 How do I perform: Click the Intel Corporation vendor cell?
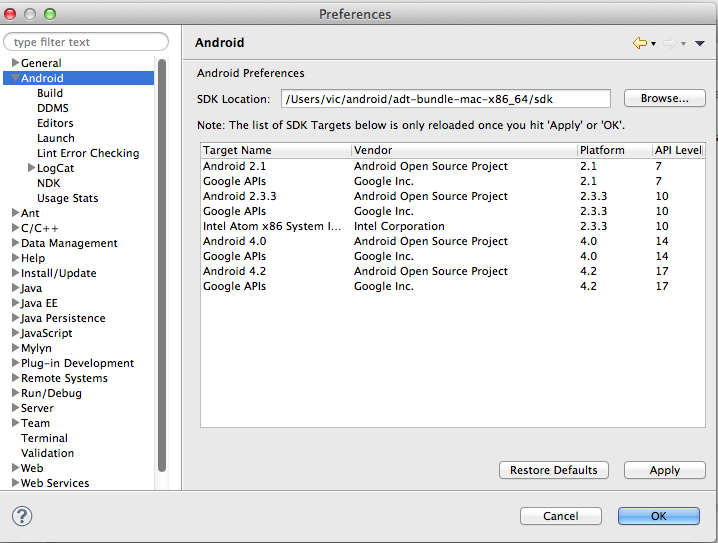coord(399,226)
